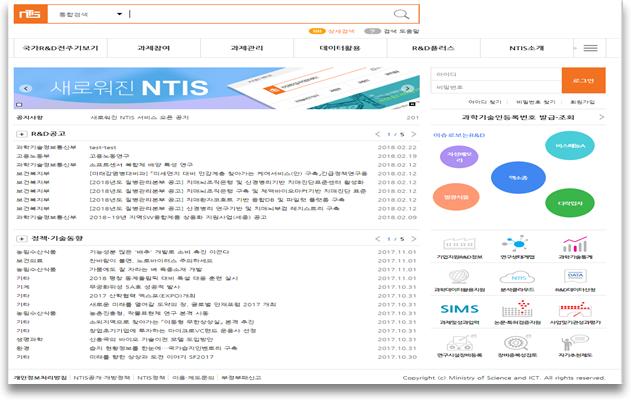This screenshot has height=404, width=631.
Task: Click the search magnifier icon
Action: 401,15
